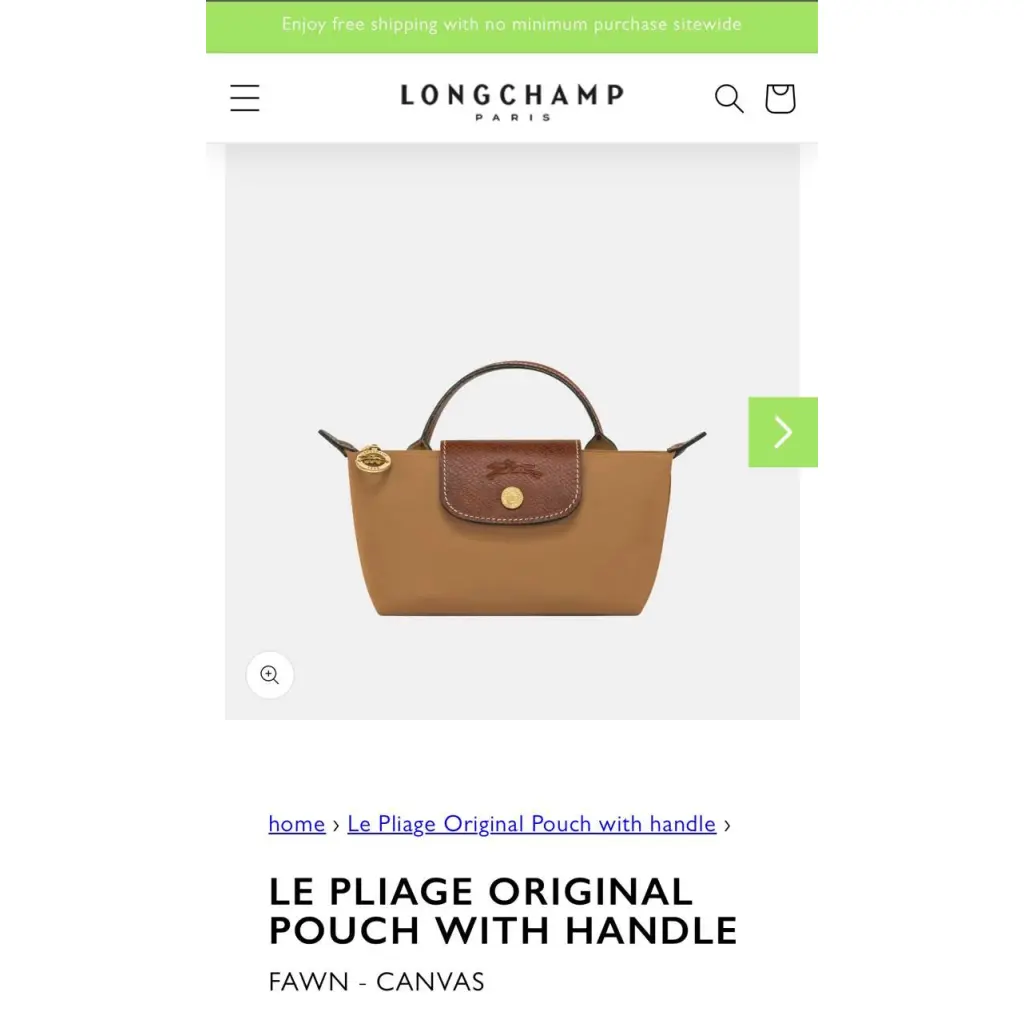1024x1024 pixels.
Task: Open the hamburger navigation menu
Action: click(245, 98)
